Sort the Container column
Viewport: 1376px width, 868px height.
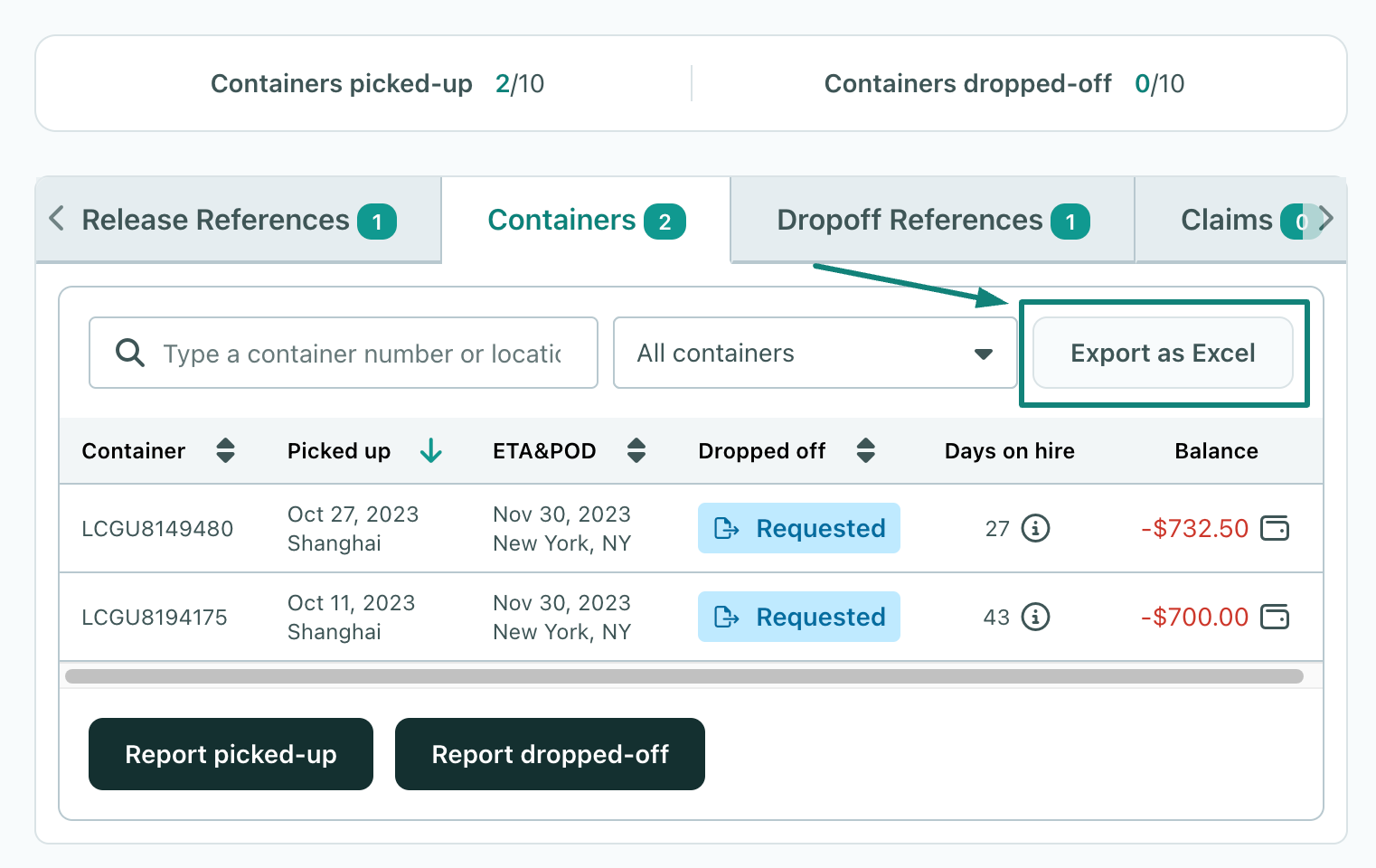click(226, 450)
